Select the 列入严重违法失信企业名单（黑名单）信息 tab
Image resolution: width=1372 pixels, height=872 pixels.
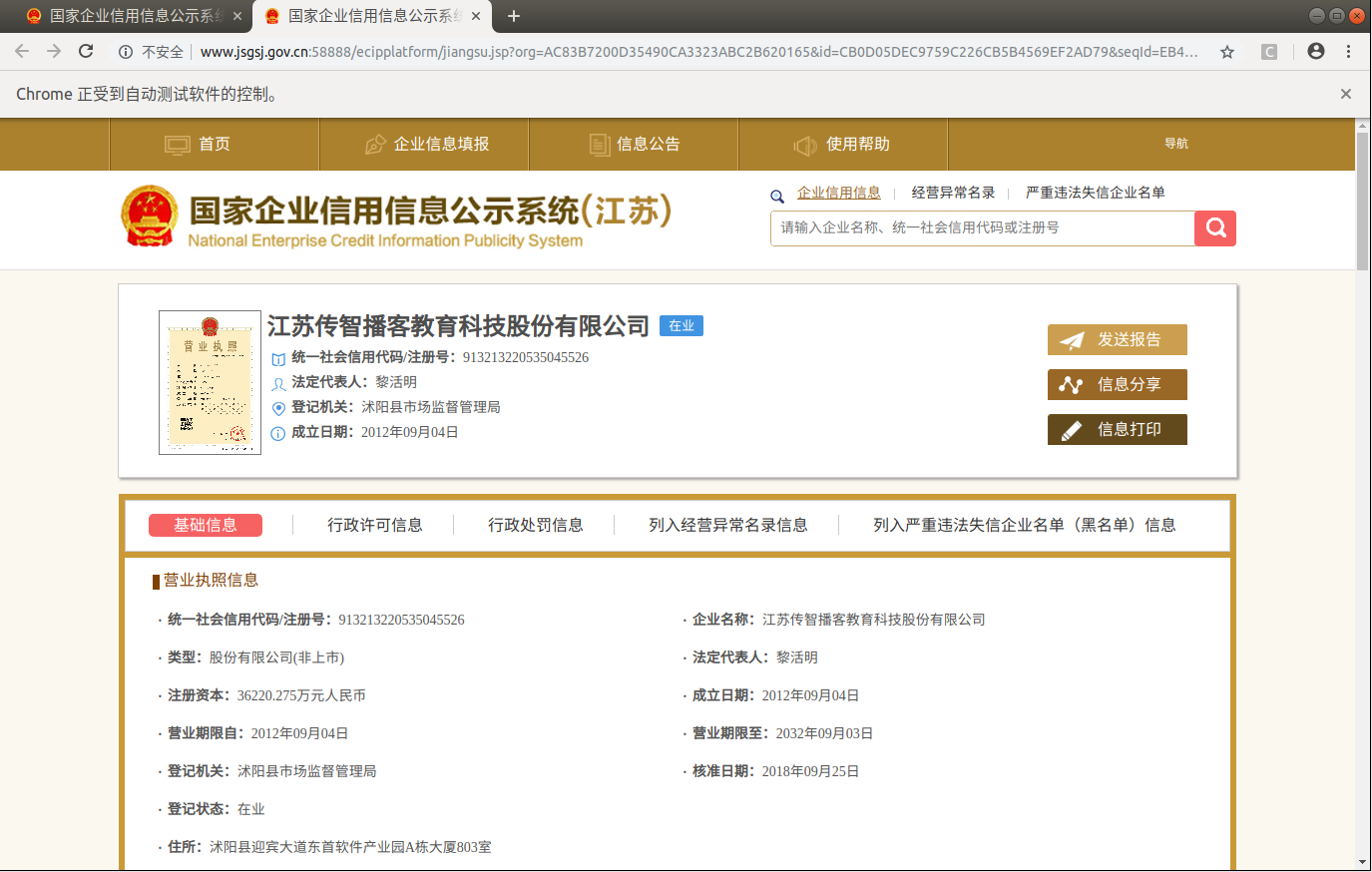pos(1025,526)
